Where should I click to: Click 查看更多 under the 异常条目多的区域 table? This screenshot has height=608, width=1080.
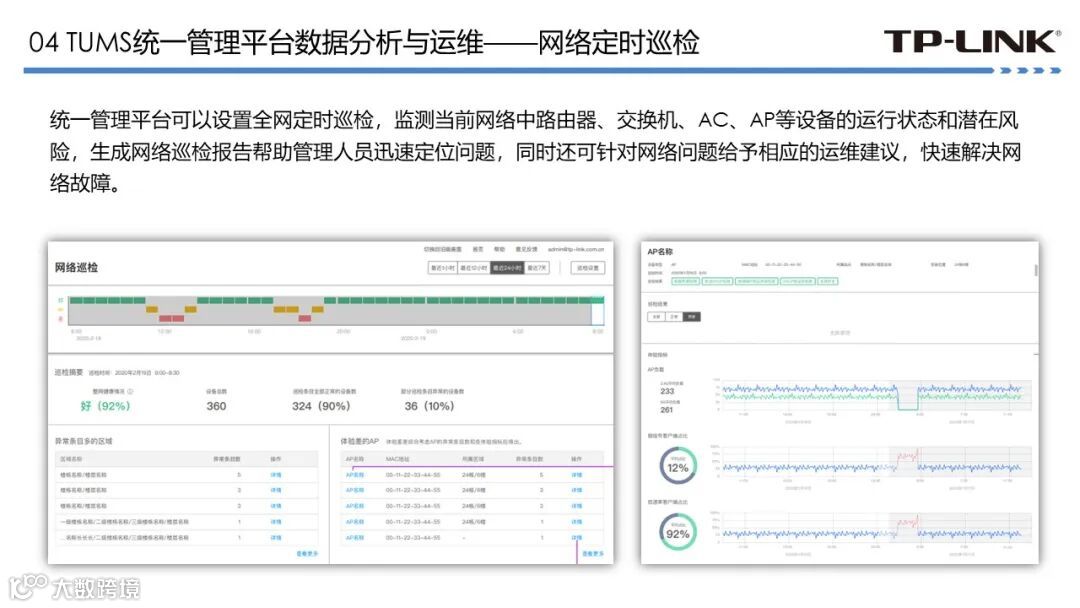[x=307, y=554]
